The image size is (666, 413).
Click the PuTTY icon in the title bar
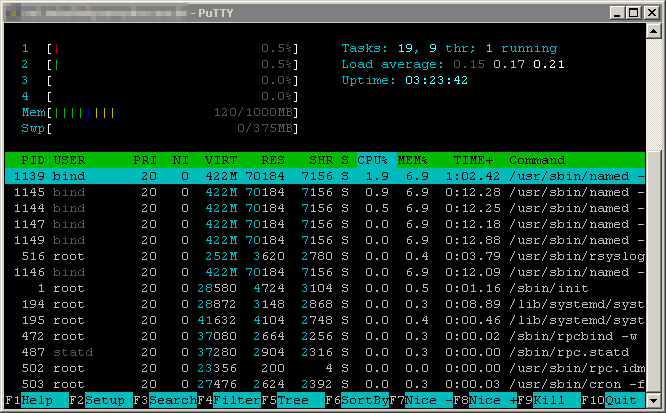(x=14, y=13)
